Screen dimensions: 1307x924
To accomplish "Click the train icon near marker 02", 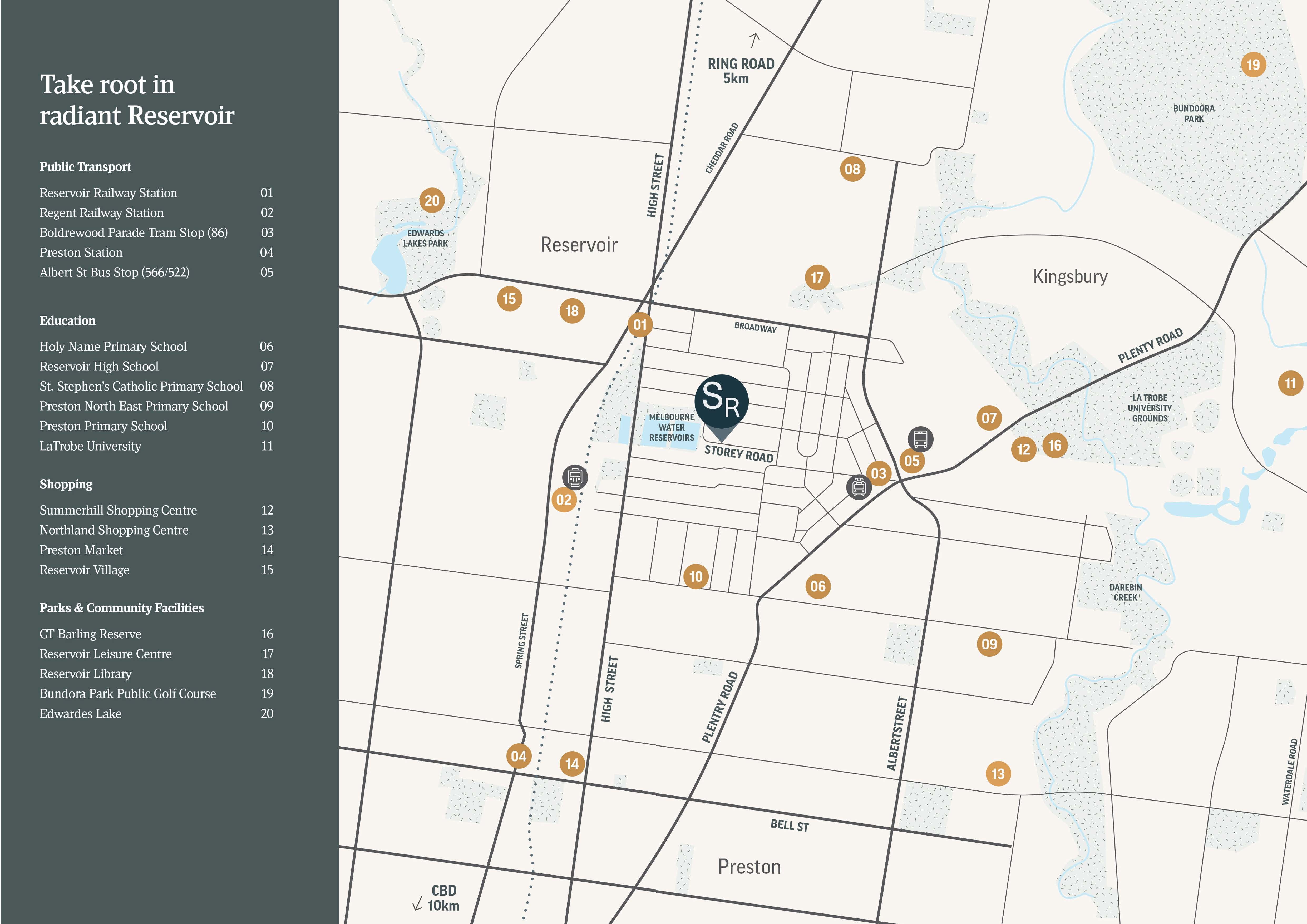I will point(575,477).
